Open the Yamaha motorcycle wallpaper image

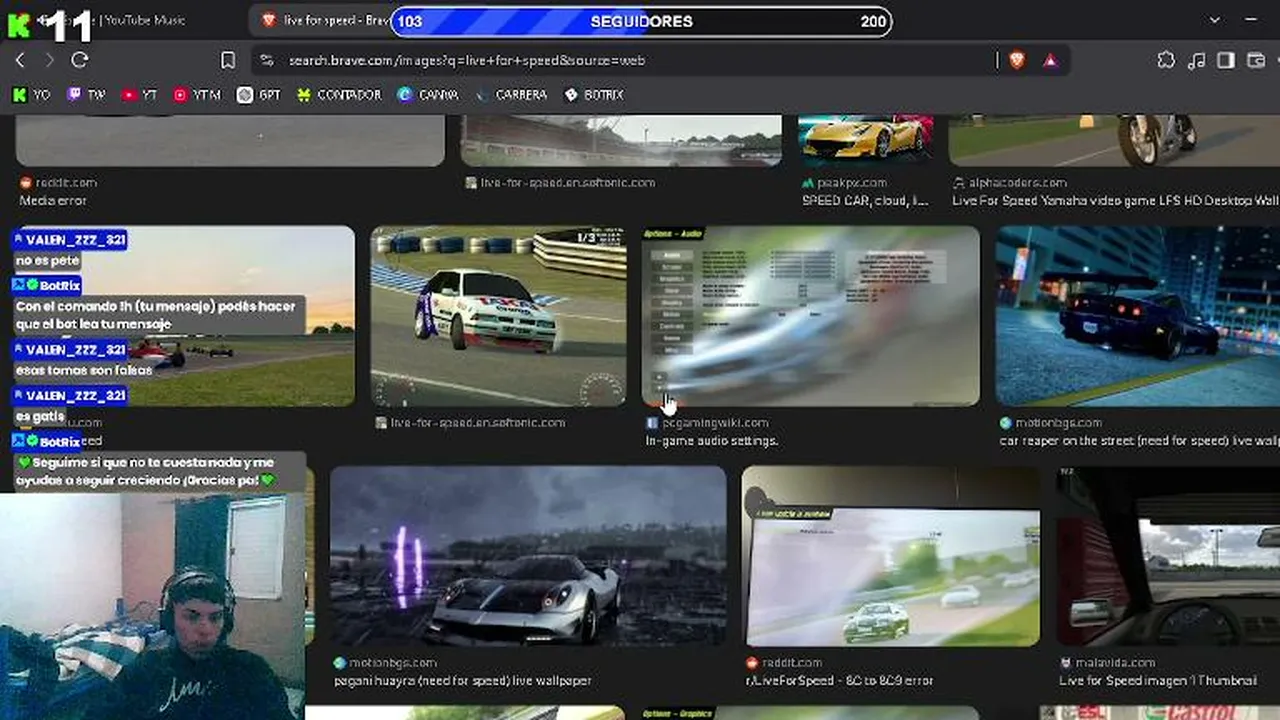pyautogui.click(x=1114, y=140)
